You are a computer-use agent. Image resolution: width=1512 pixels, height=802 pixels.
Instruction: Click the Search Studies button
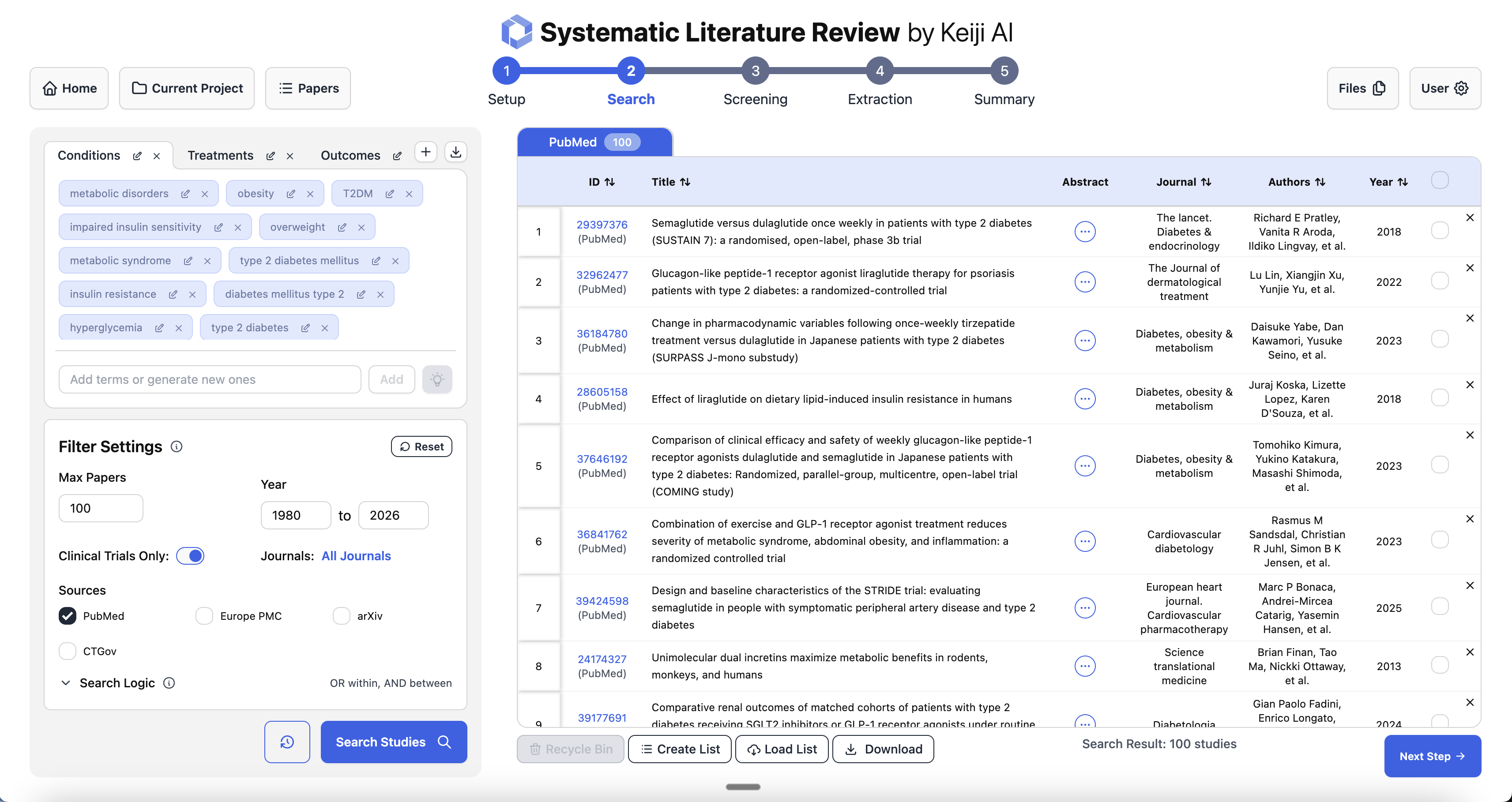[393, 742]
